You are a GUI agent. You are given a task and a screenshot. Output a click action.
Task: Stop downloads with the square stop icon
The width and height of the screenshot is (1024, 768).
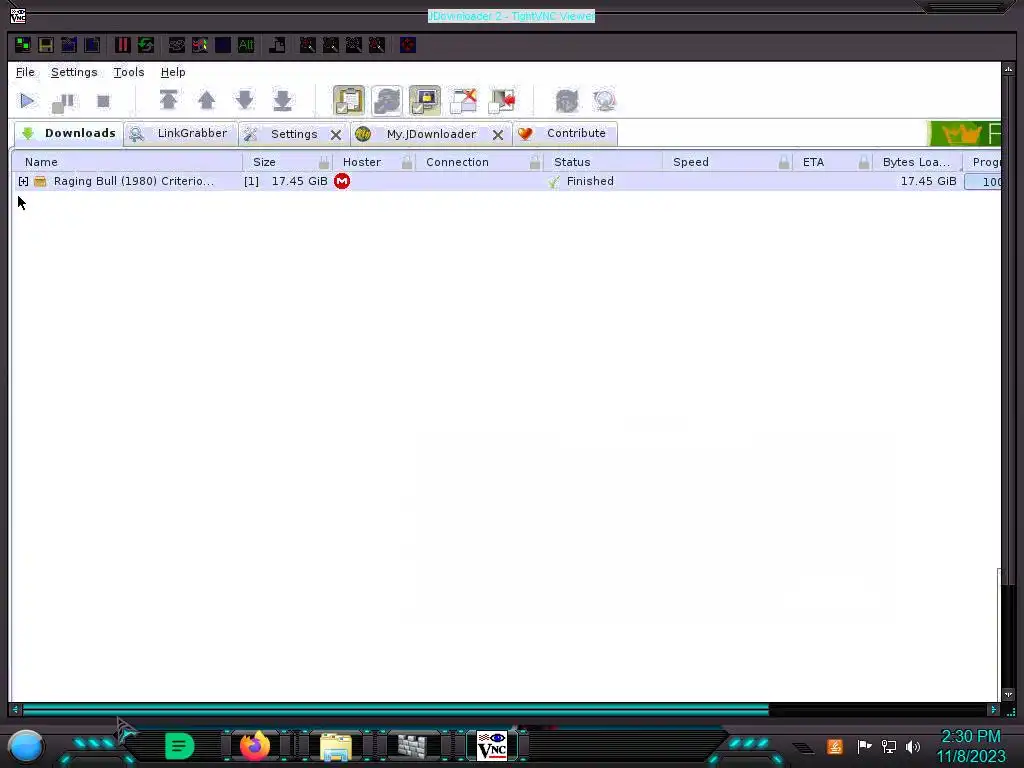(103, 101)
